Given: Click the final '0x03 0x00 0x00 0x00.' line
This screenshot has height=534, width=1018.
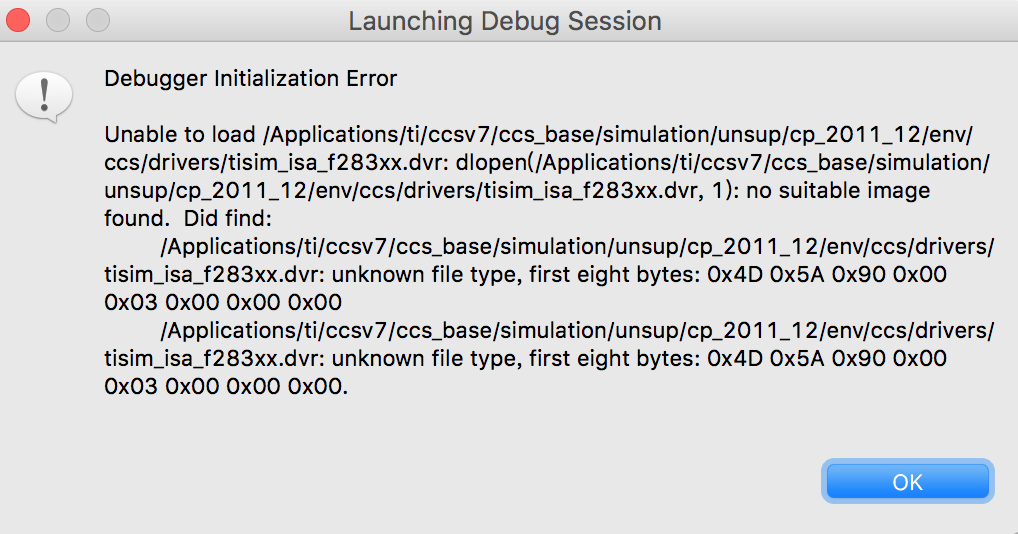Looking at the screenshot, I should [227, 386].
